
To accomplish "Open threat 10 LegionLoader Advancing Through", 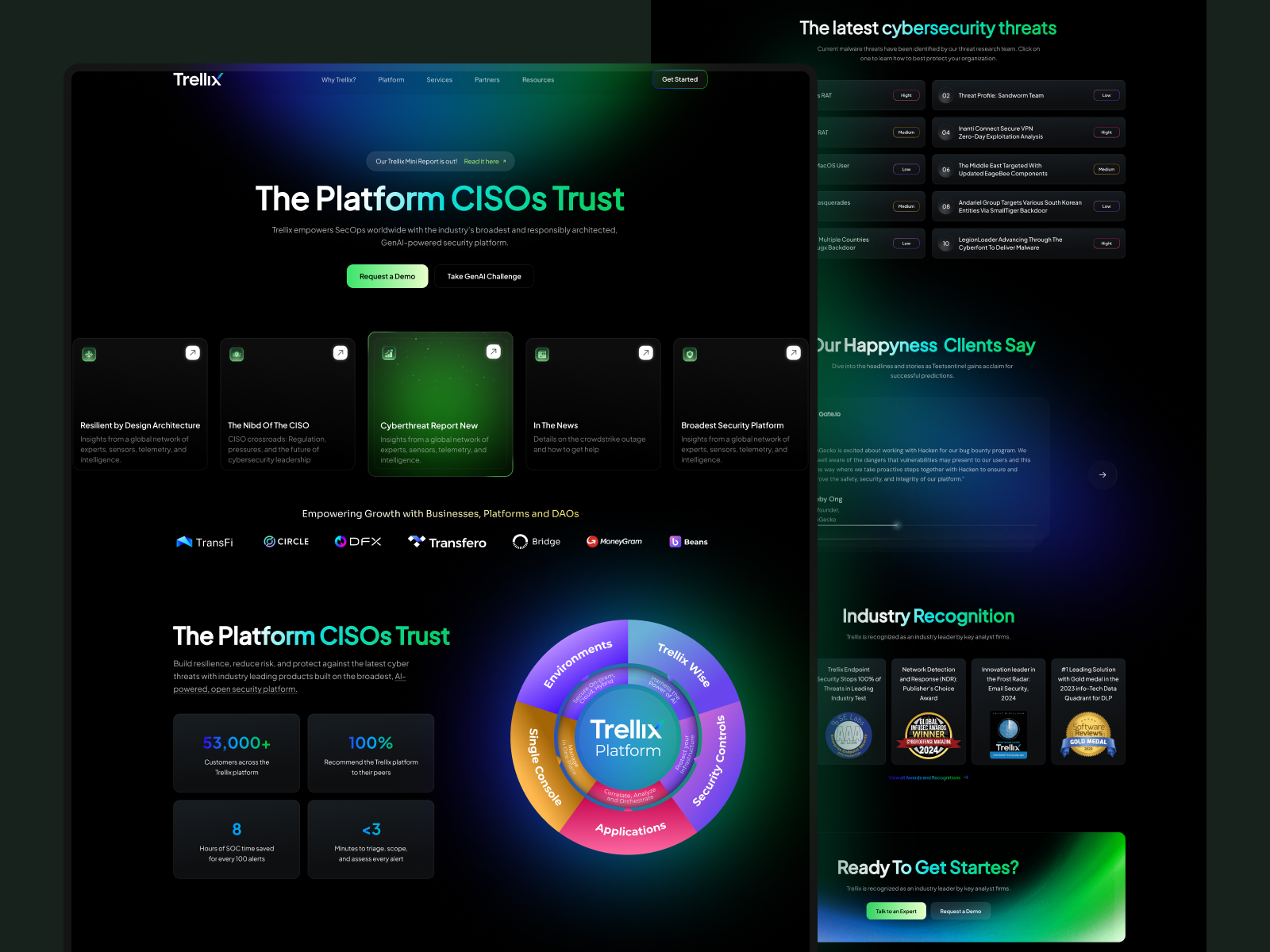I will point(1029,244).
